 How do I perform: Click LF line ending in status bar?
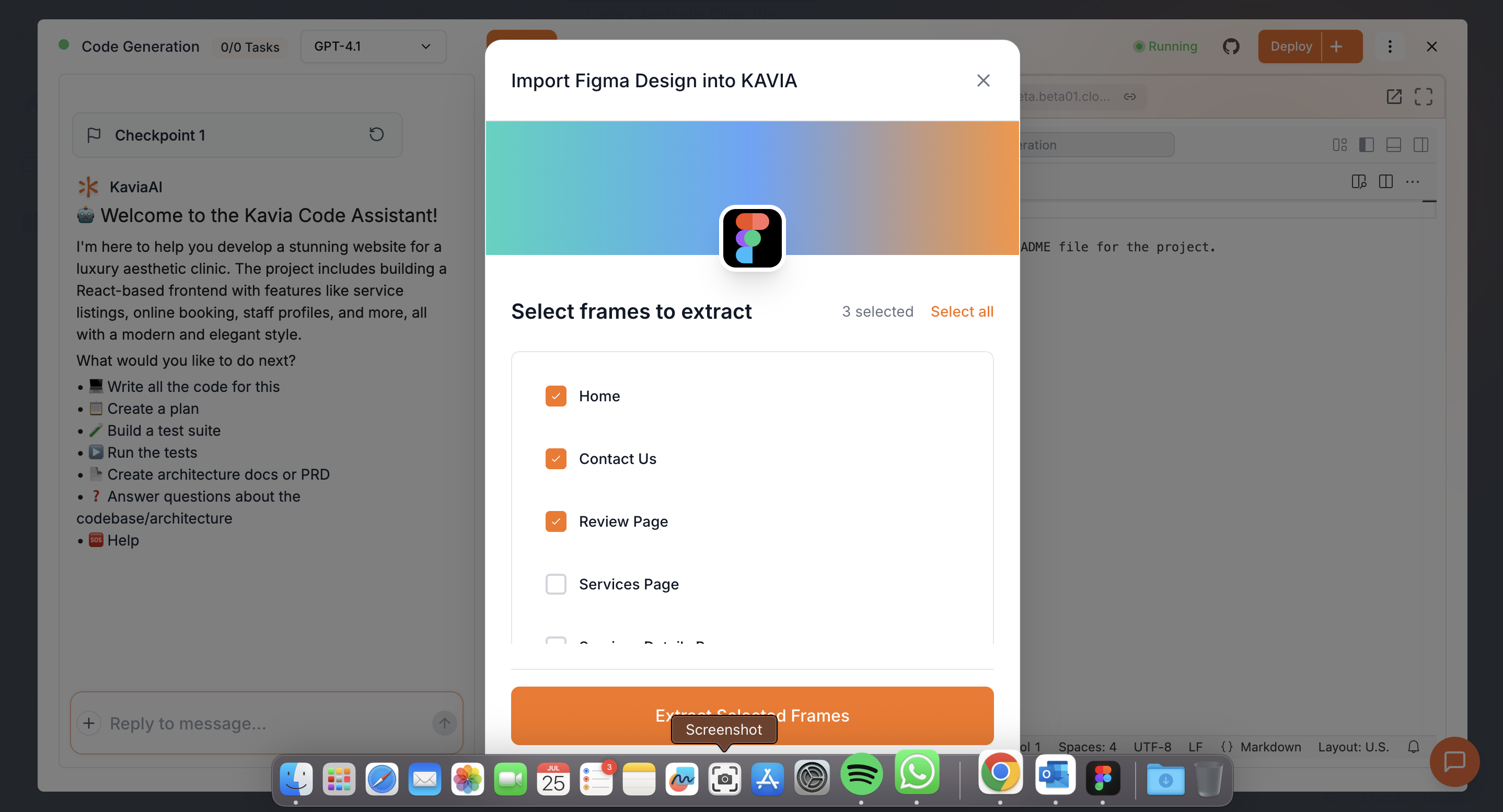[x=1195, y=747]
